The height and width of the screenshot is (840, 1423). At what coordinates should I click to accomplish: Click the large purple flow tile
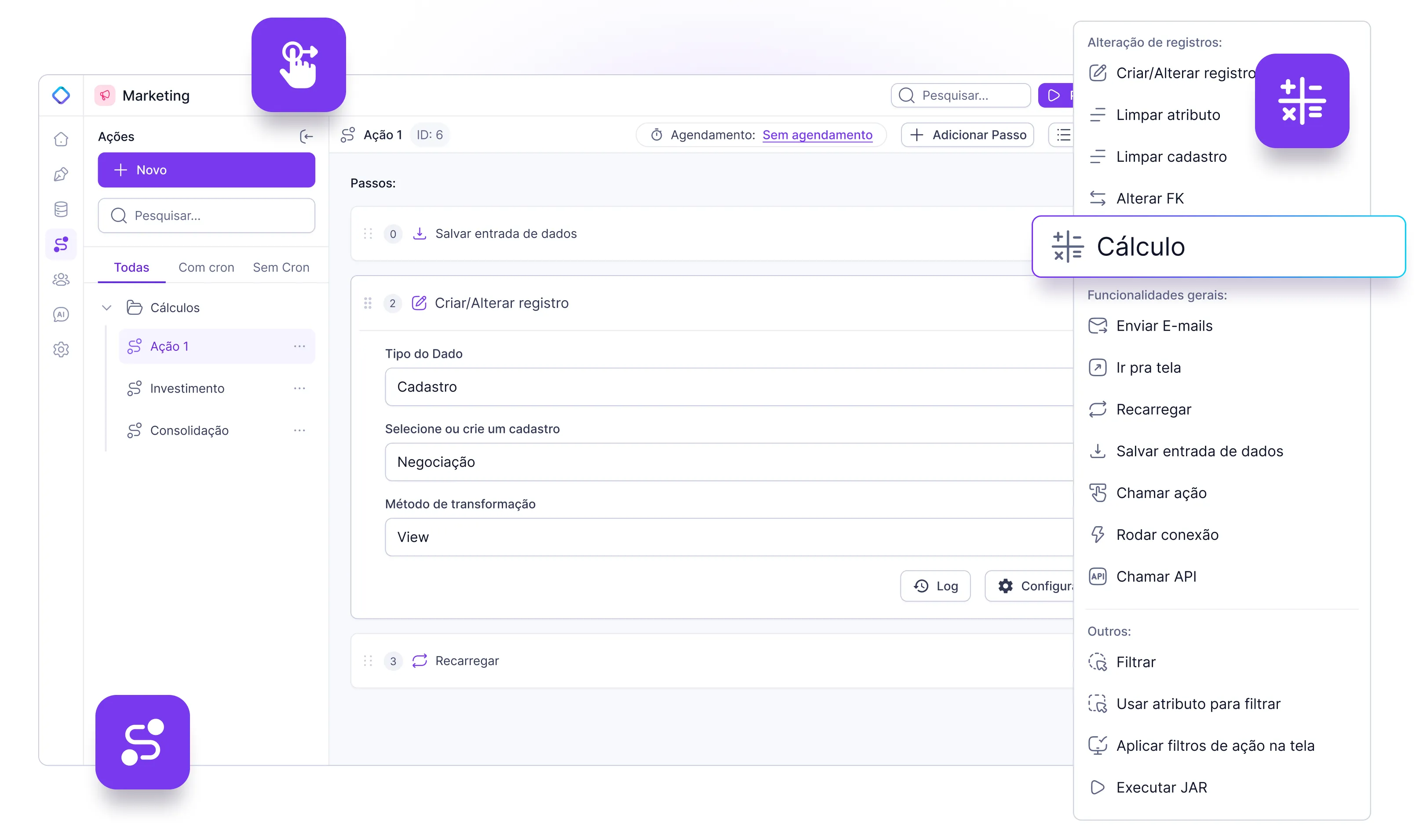click(x=143, y=742)
